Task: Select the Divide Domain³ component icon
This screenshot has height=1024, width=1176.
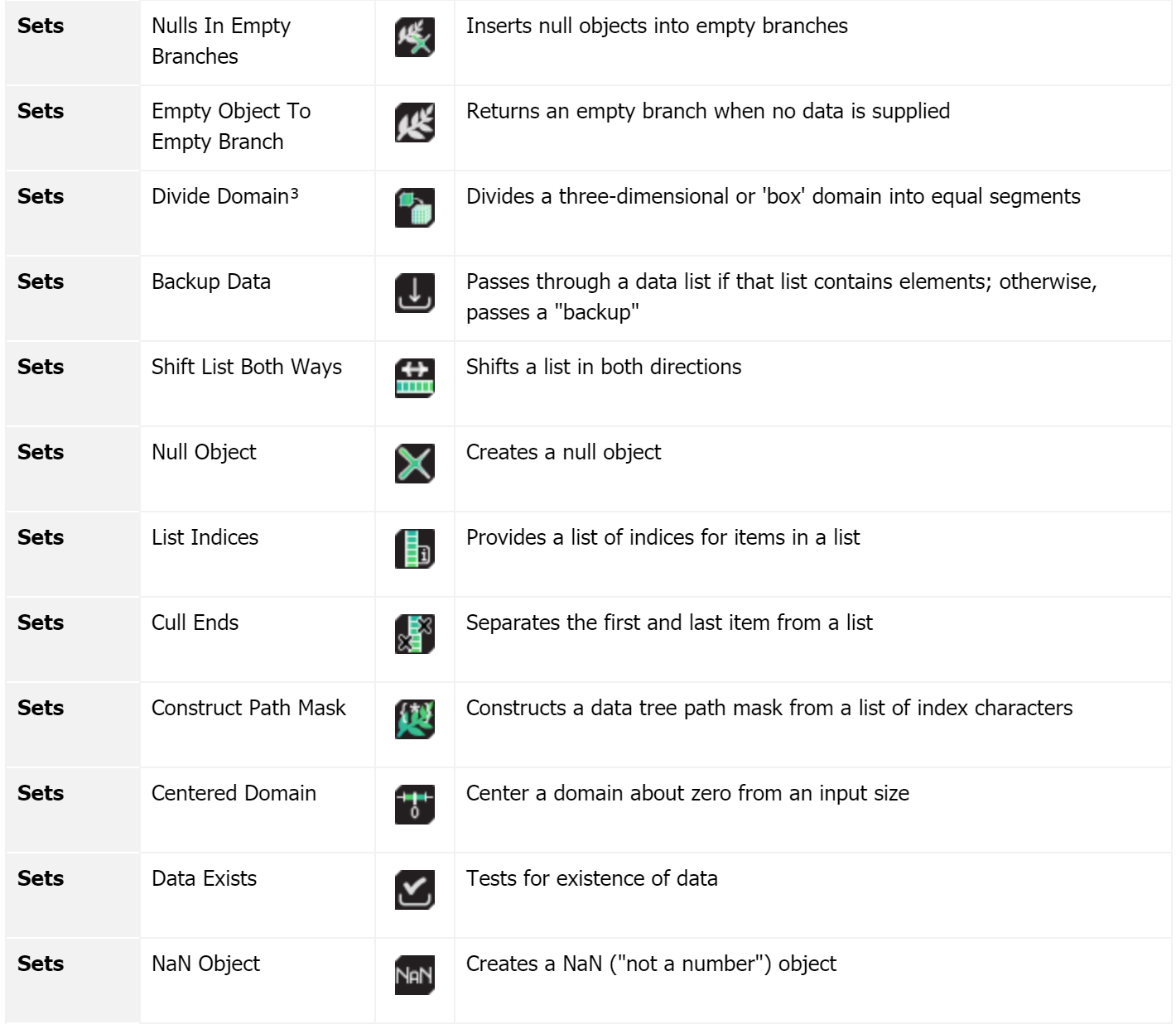Action: click(415, 209)
